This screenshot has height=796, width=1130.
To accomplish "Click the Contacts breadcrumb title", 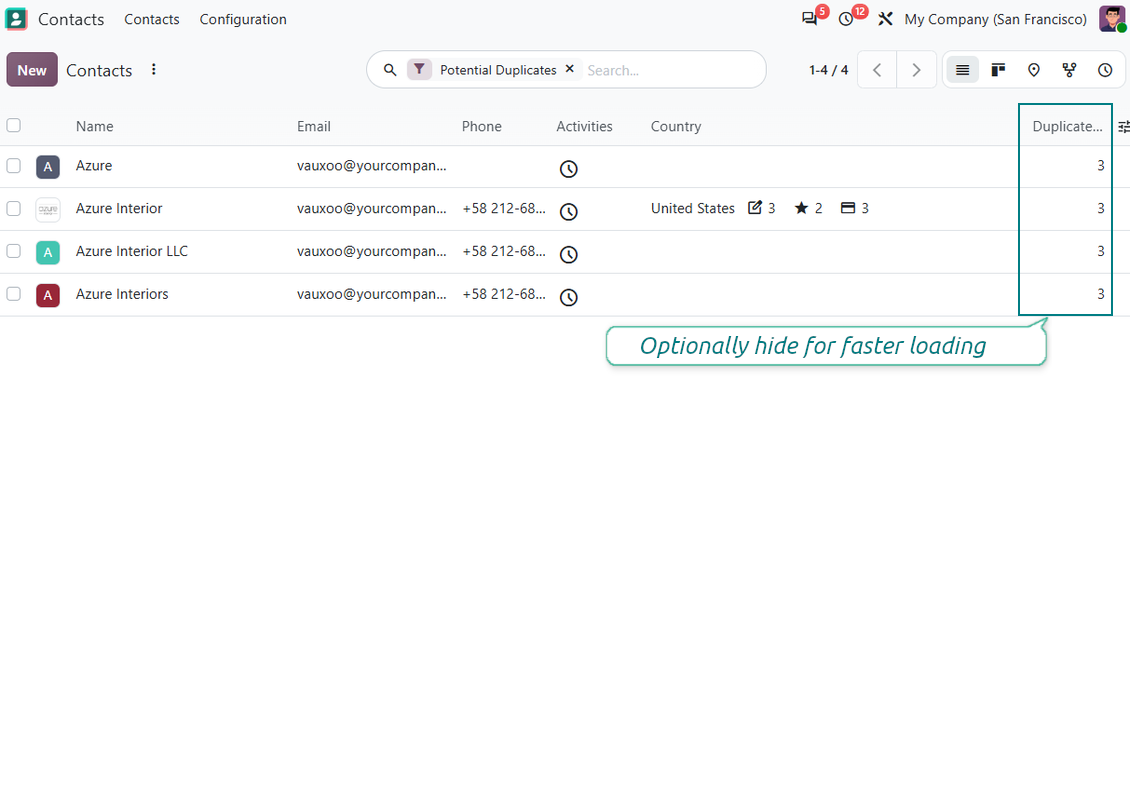I will pos(99,71).
